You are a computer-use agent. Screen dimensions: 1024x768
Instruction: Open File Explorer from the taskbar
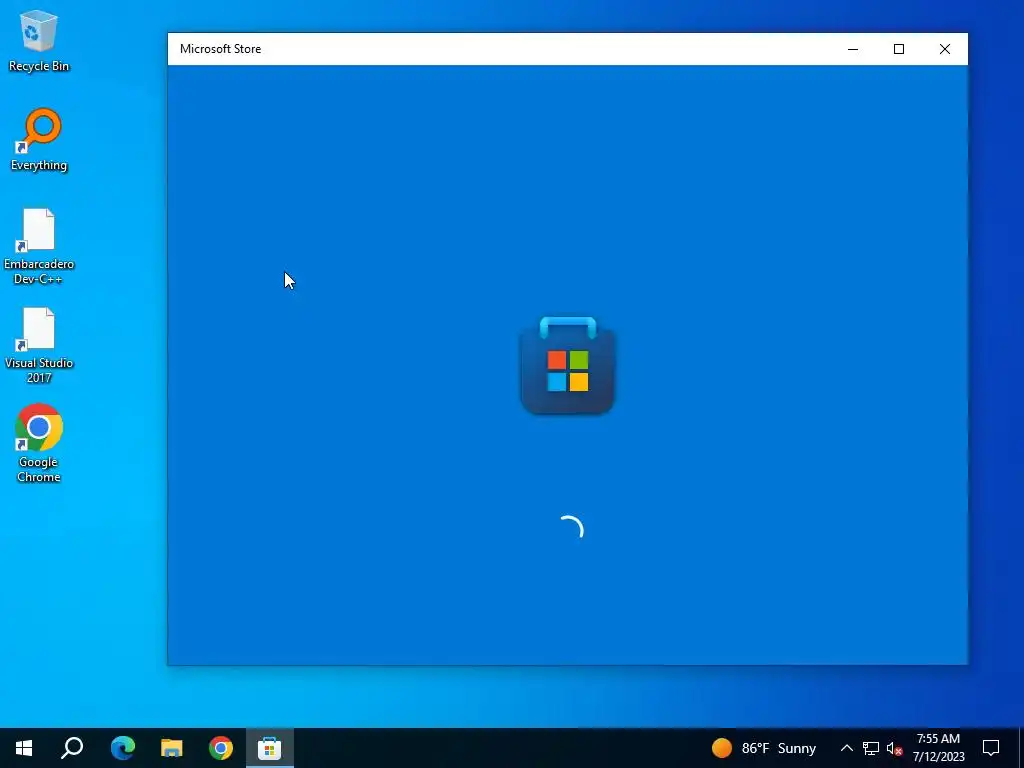point(172,748)
